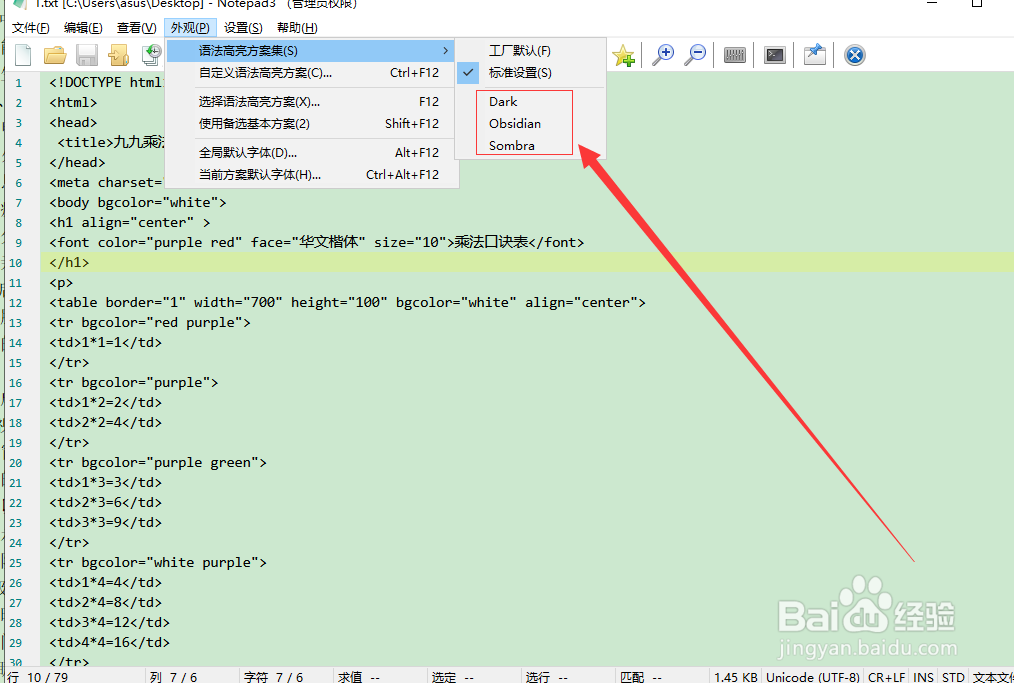Choose 选择语法高亮方案(X)... entry
This screenshot has width=1014, height=683.
(x=311, y=102)
